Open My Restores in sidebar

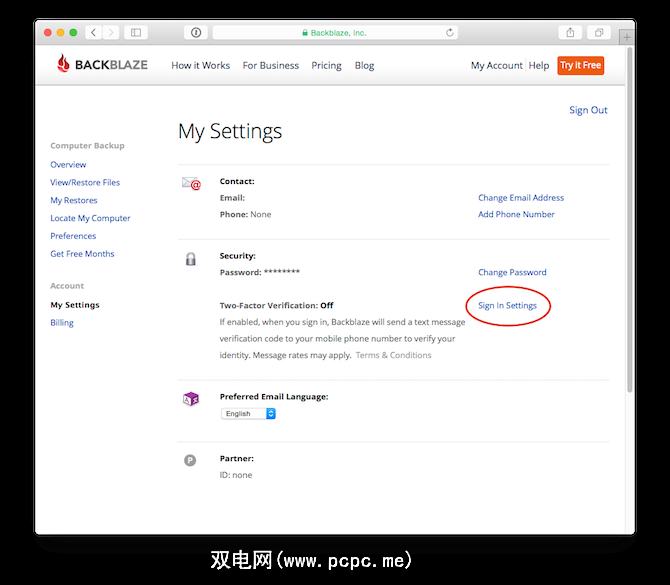click(73, 200)
